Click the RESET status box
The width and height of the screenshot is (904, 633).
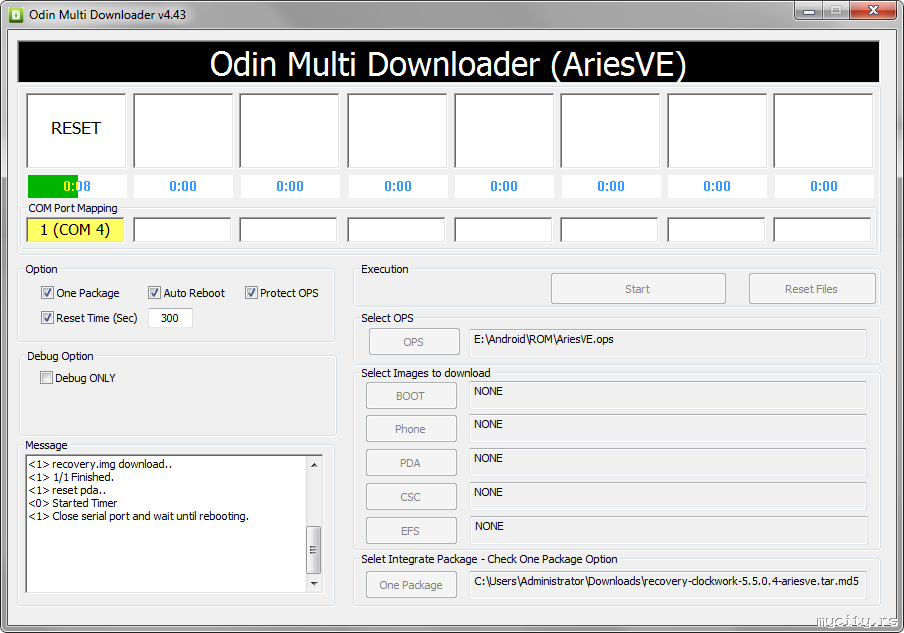point(76,131)
